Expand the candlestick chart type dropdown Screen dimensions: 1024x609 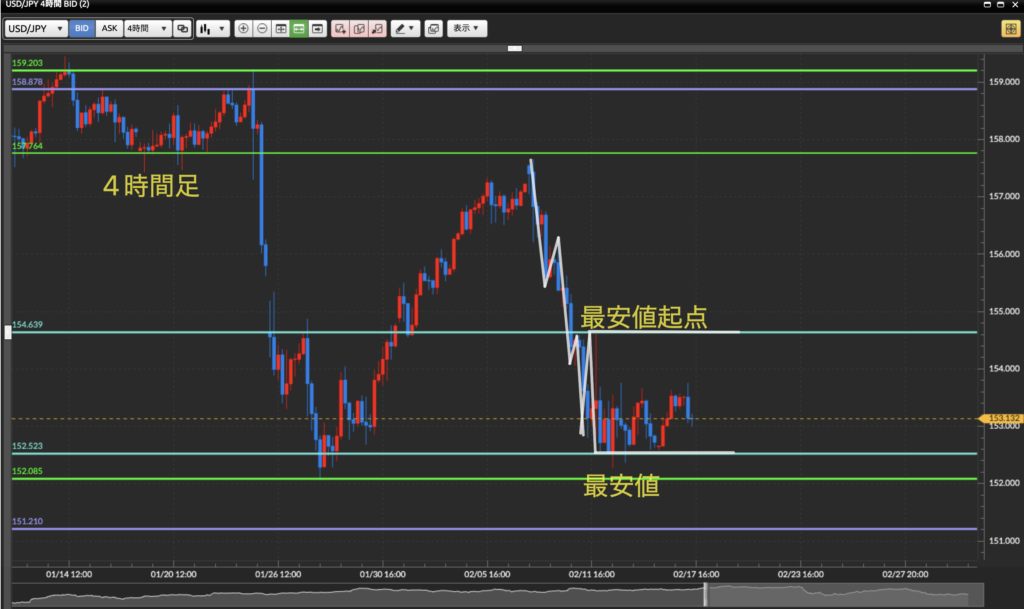pos(210,29)
